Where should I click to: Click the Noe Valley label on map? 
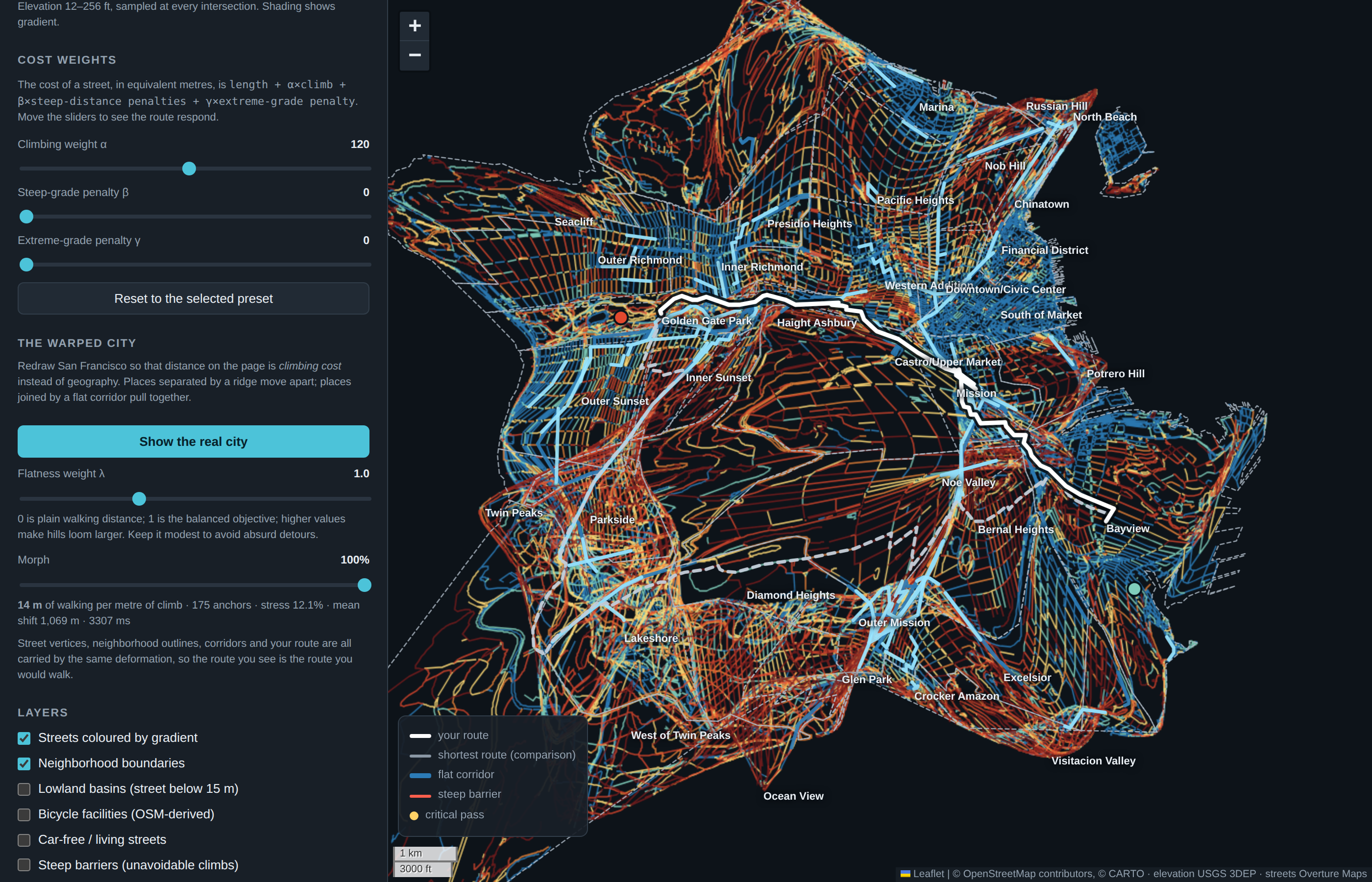click(968, 482)
